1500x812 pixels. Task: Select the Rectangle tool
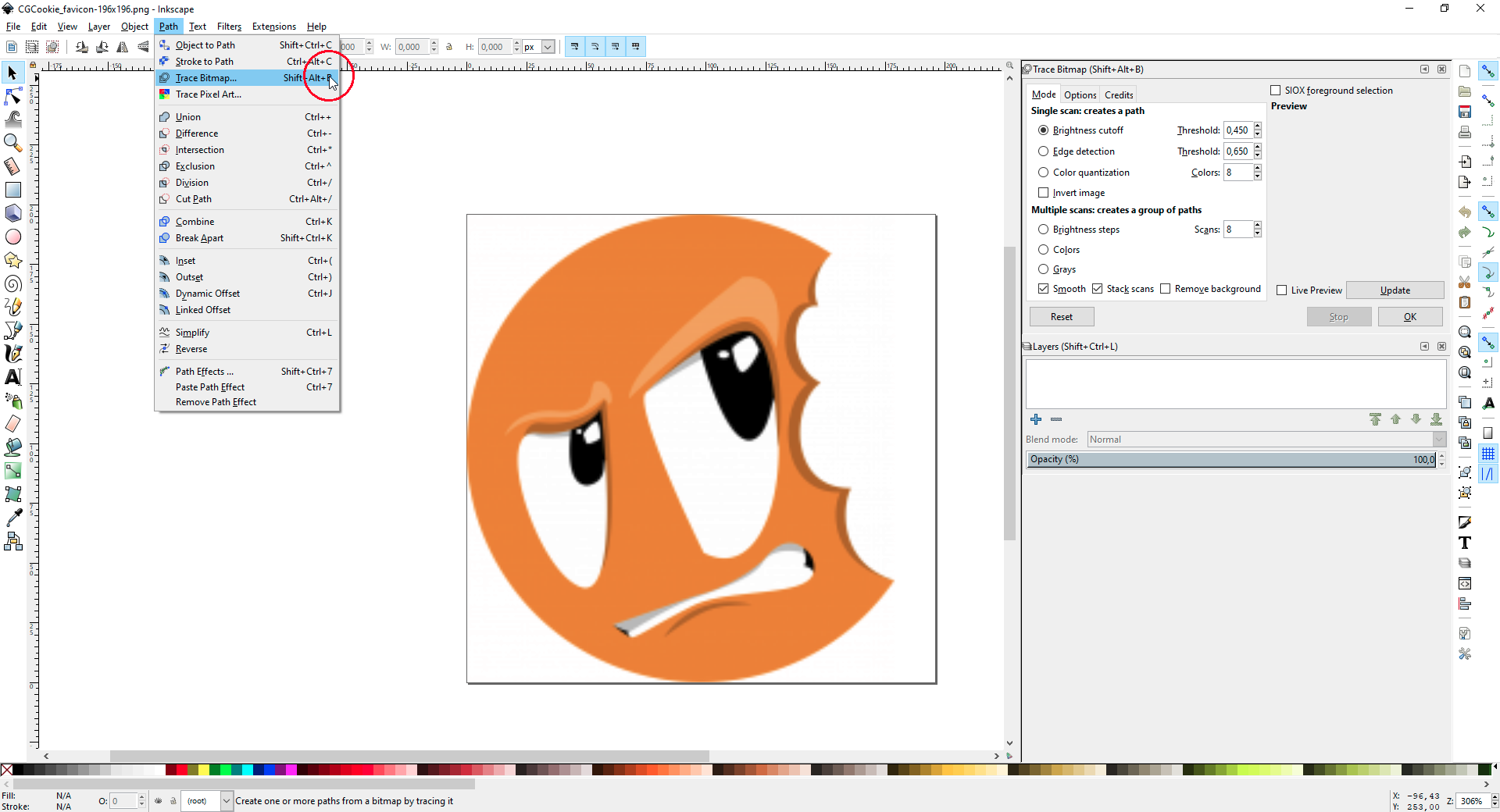coord(12,190)
